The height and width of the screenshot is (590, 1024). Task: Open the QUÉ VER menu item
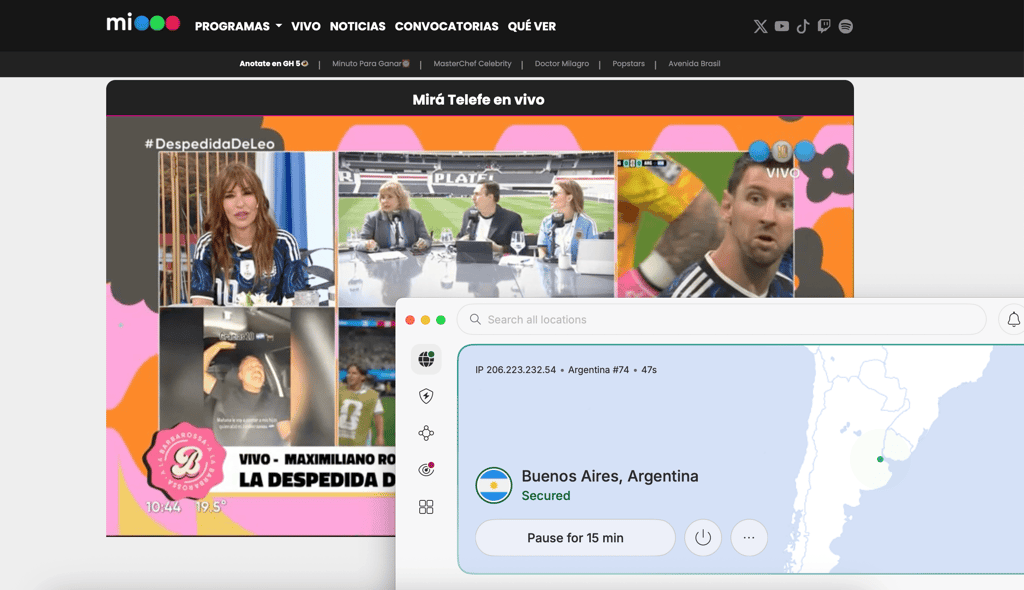[x=532, y=26]
